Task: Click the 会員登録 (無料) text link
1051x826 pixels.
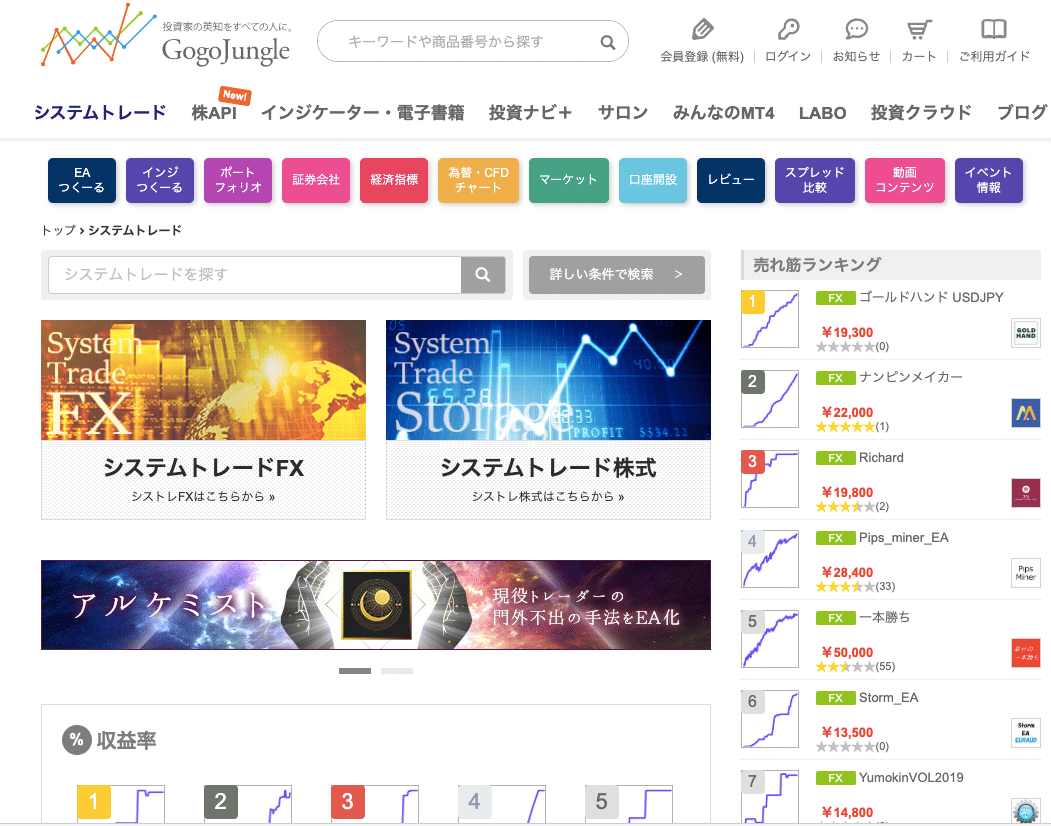Action: tap(702, 57)
